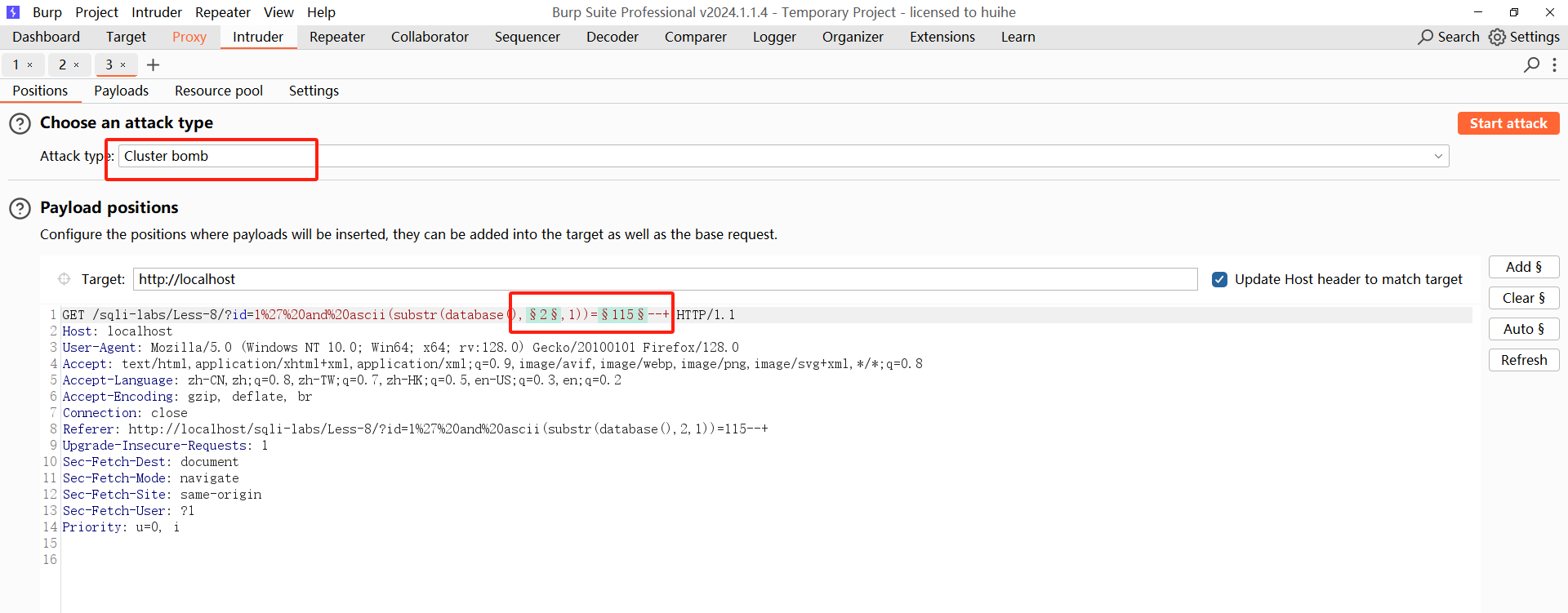Switch to the Intruder Settings sub-tab
Viewport: 1568px width, 613px height.
314,91
